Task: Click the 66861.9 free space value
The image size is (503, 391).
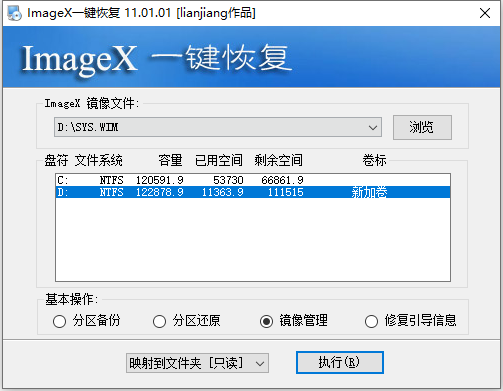Action: point(282,180)
